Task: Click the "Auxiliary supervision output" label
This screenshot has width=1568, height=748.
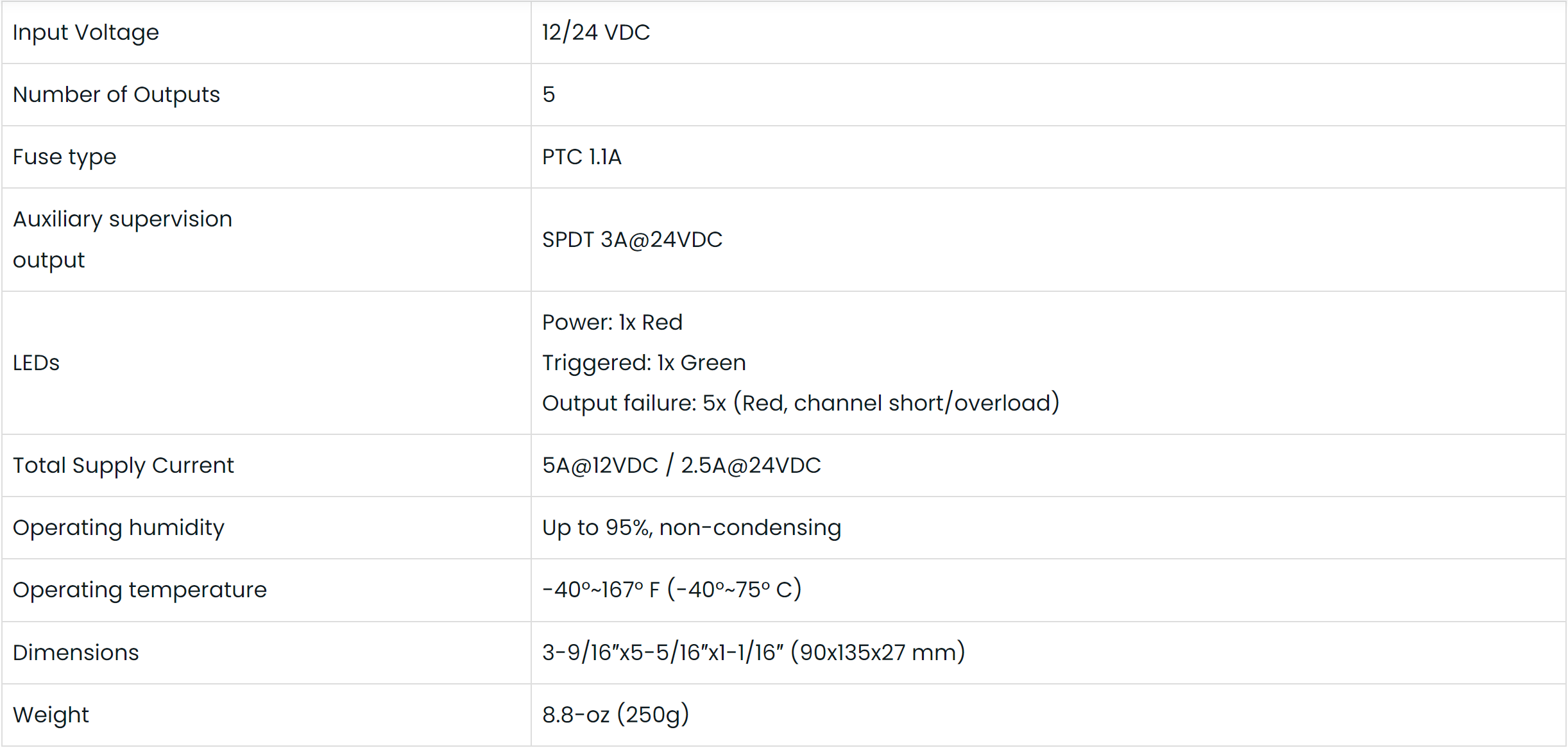Action: (x=122, y=239)
